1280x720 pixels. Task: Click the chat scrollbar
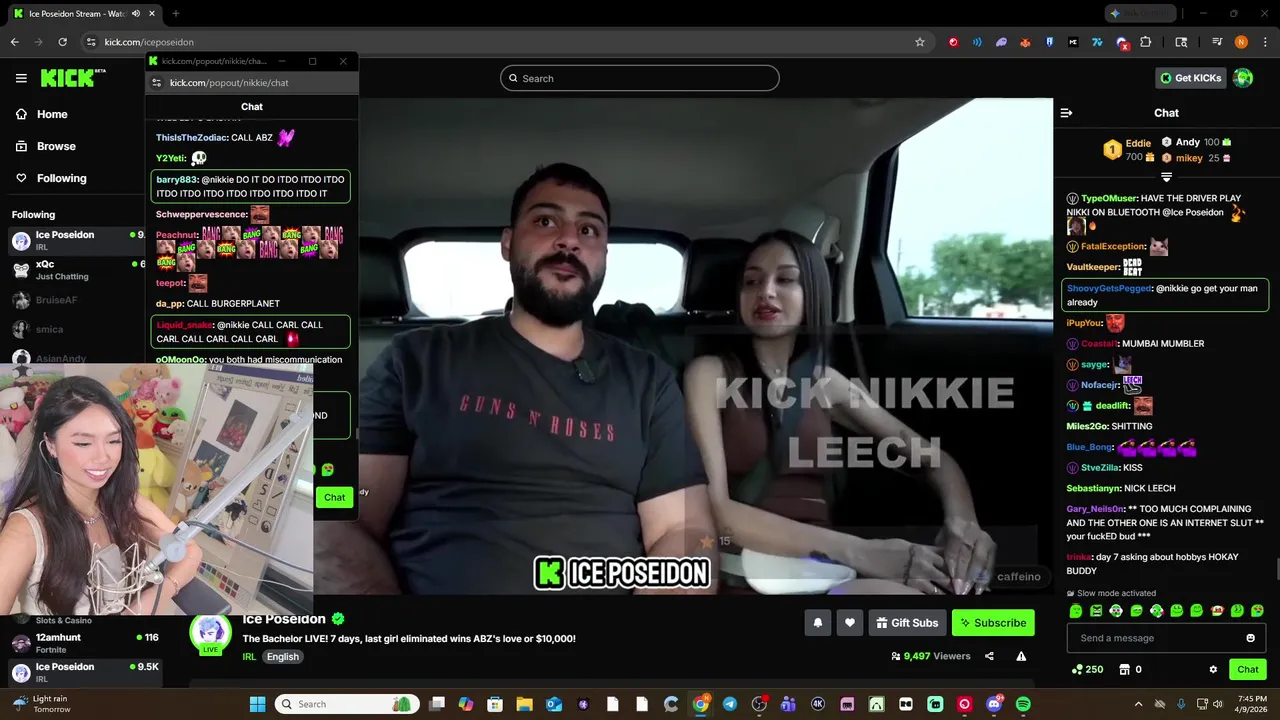coord(1277,570)
